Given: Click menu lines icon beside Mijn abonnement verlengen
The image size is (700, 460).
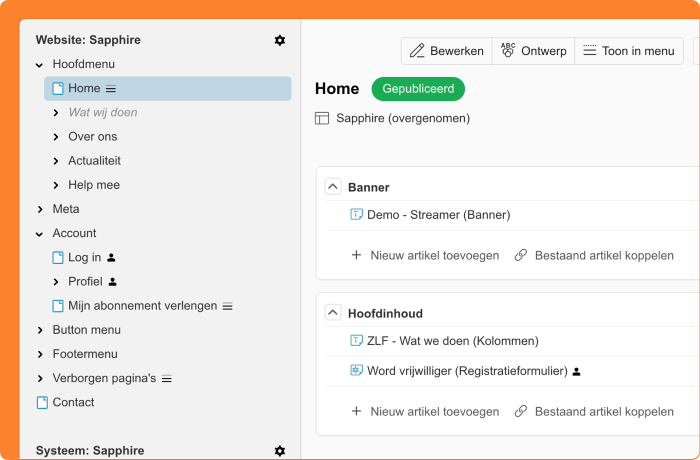Looking at the screenshot, I should pos(228,306).
